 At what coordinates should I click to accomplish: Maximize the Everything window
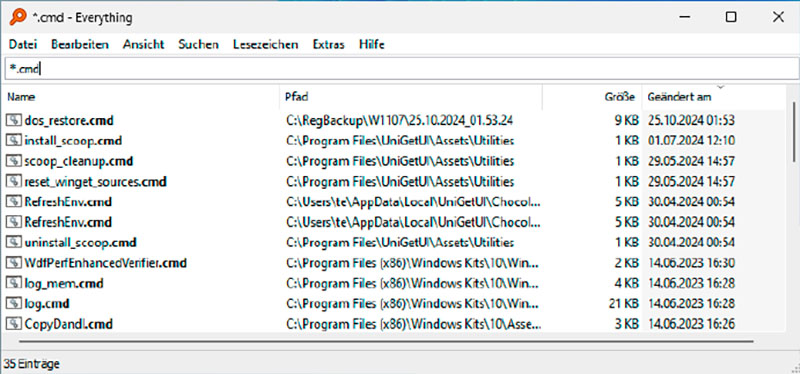click(x=731, y=17)
